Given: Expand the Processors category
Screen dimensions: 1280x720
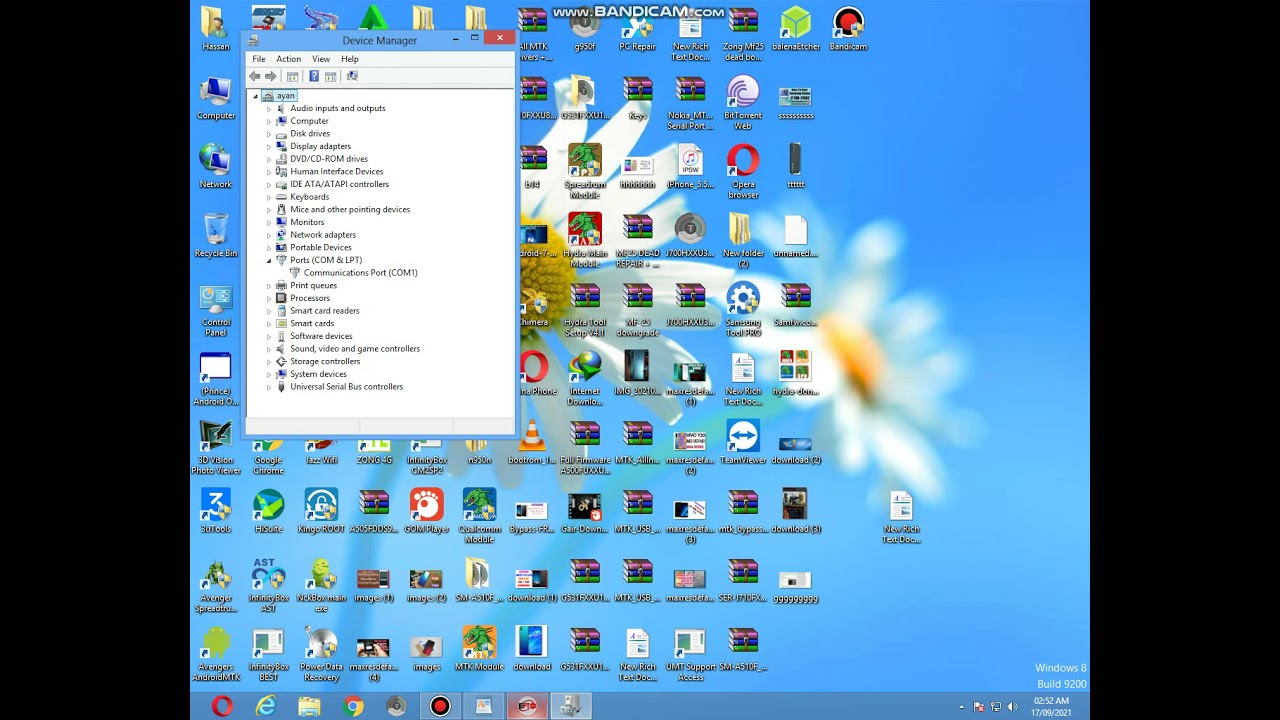Looking at the screenshot, I should (268, 298).
